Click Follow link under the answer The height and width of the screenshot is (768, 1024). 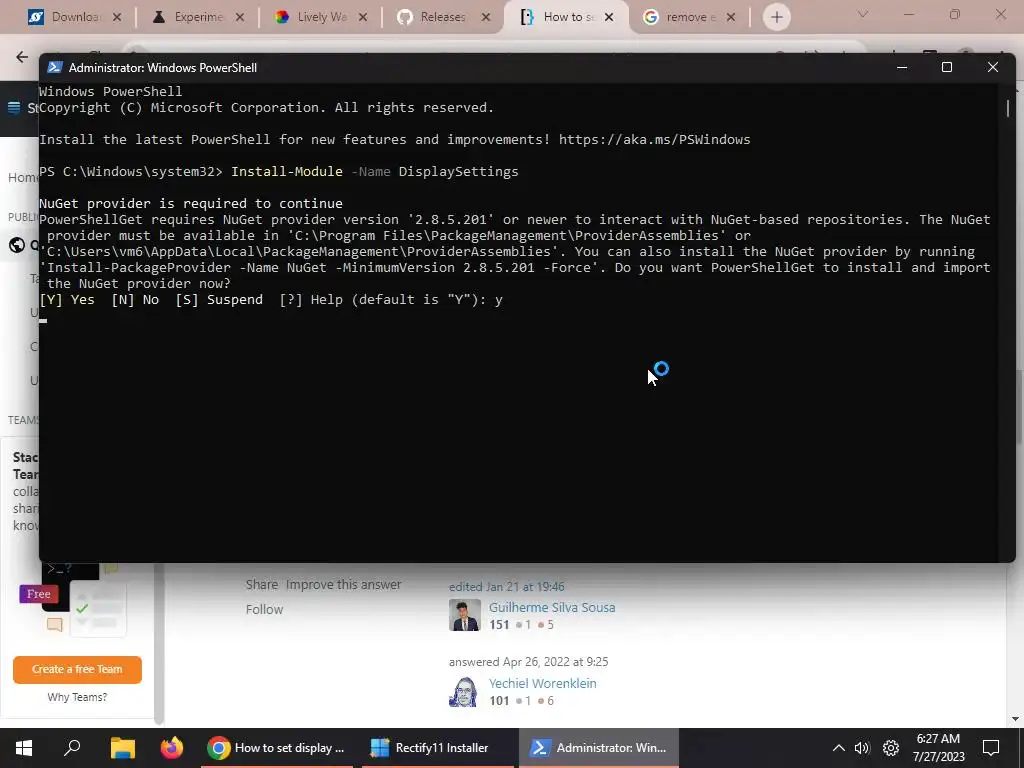264,609
